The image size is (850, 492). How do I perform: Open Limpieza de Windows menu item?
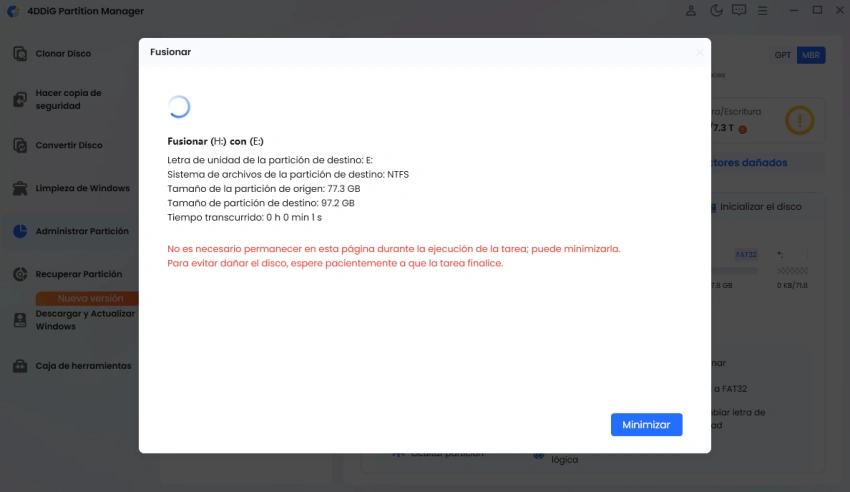pyautogui.click(x=82, y=188)
